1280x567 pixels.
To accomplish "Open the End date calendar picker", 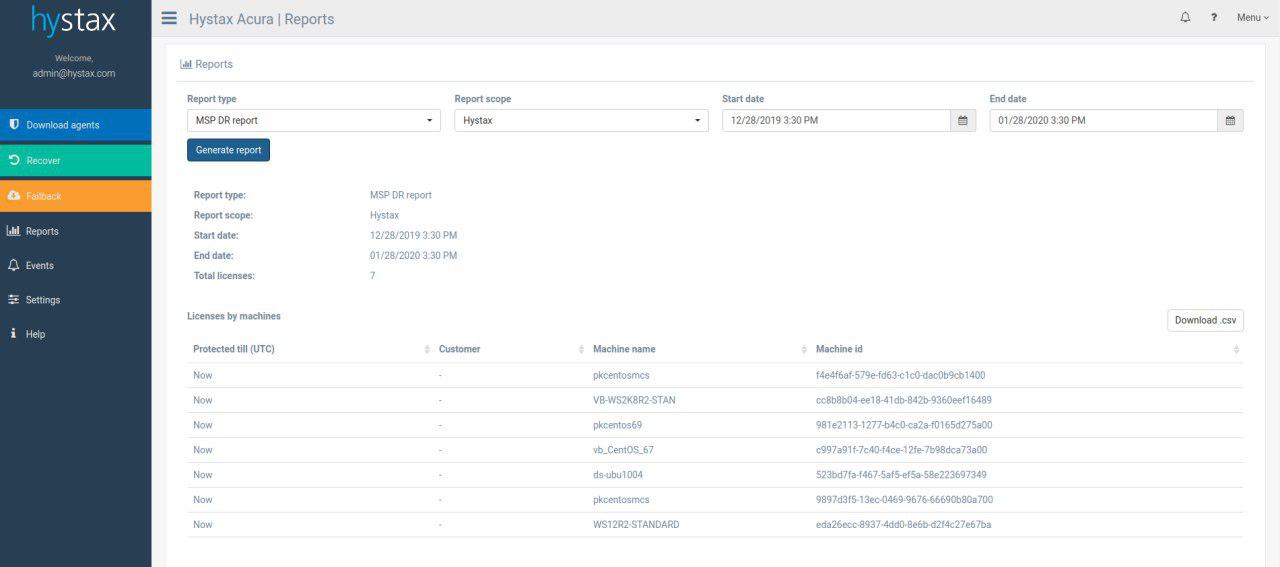I will click(1231, 120).
